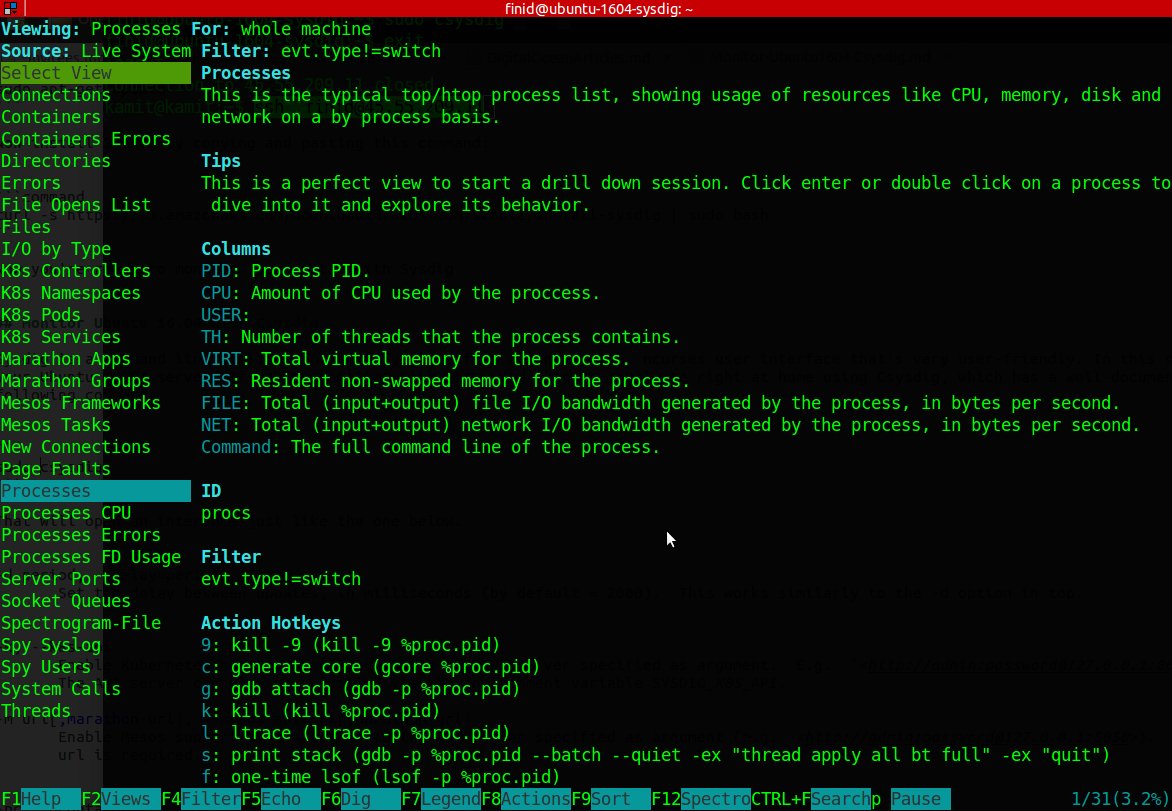This screenshot has height=811, width=1172.
Task: Open Processes CPU view
Action: pyautogui.click(x=66, y=513)
